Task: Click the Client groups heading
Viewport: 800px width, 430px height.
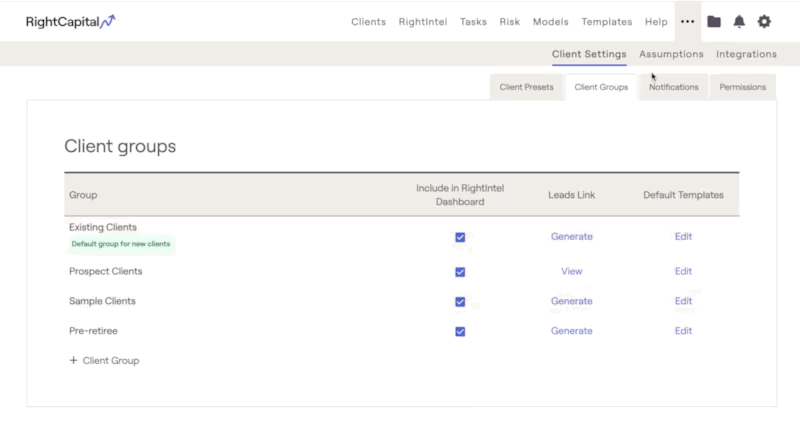Action: pyautogui.click(x=120, y=146)
